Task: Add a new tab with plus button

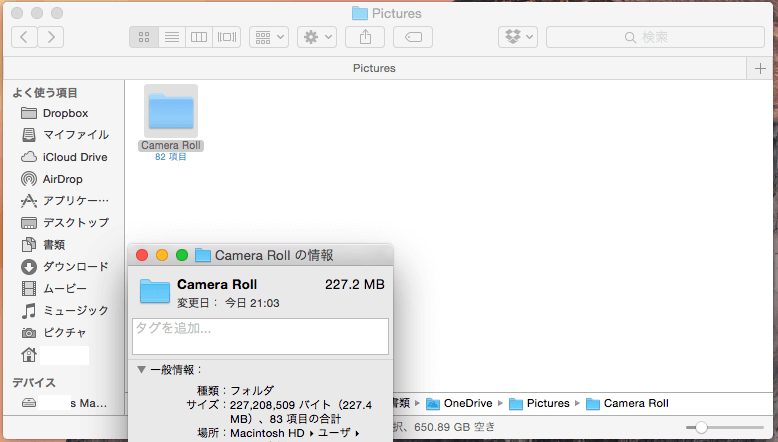Action: (x=760, y=68)
